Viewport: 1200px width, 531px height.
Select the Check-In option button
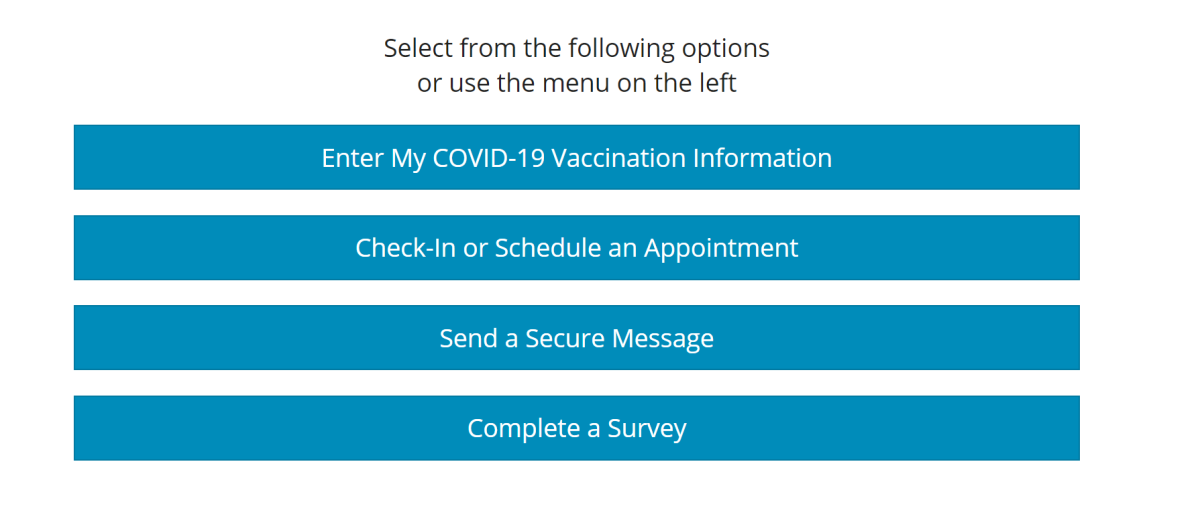(x=576, y=248)
